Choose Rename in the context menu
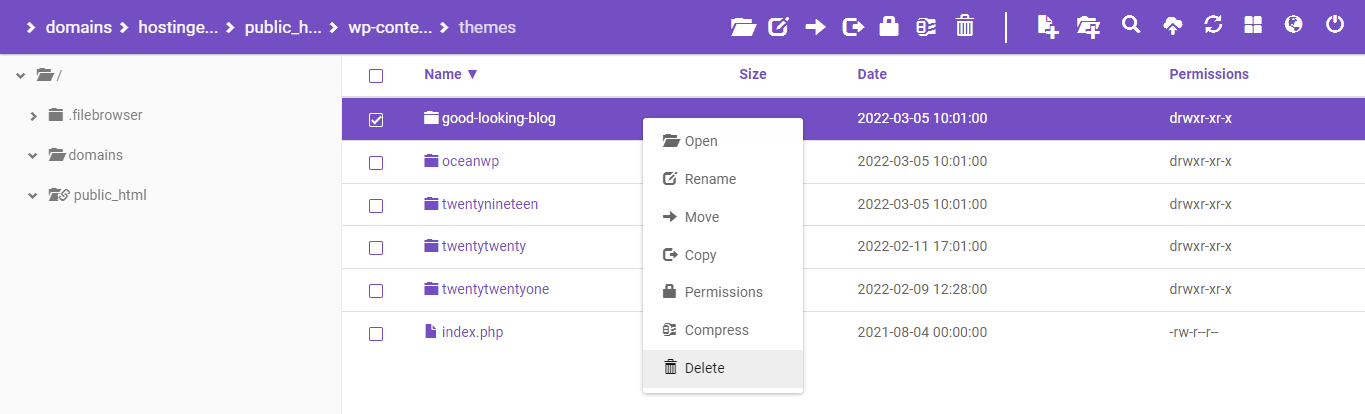The image size is (1365, 414). (x=723, y=179)
